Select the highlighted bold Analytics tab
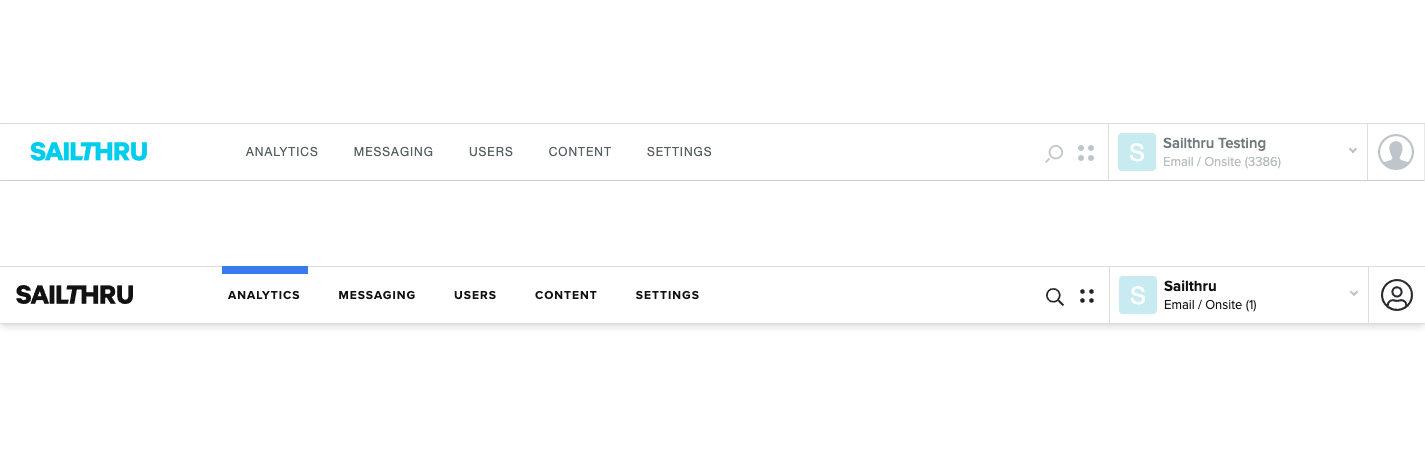 click(264, 295)
